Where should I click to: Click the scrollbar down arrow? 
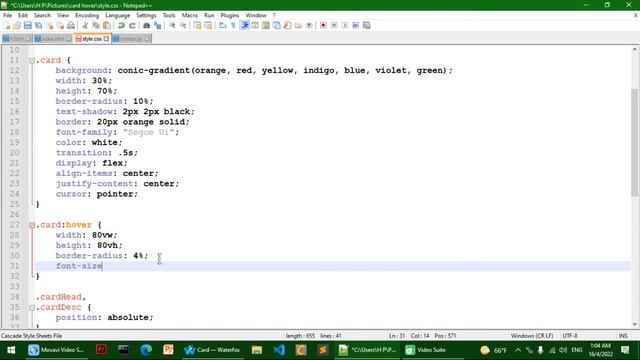pos(634,324)
